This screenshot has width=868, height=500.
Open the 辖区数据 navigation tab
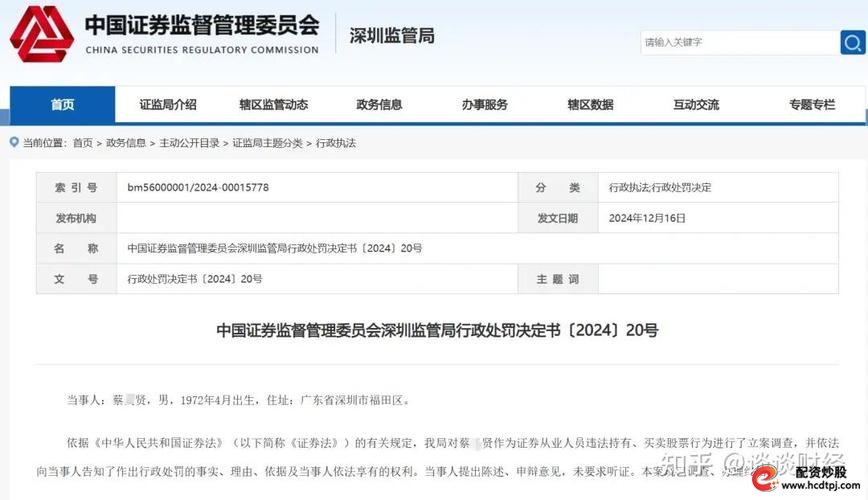[590, 104]
